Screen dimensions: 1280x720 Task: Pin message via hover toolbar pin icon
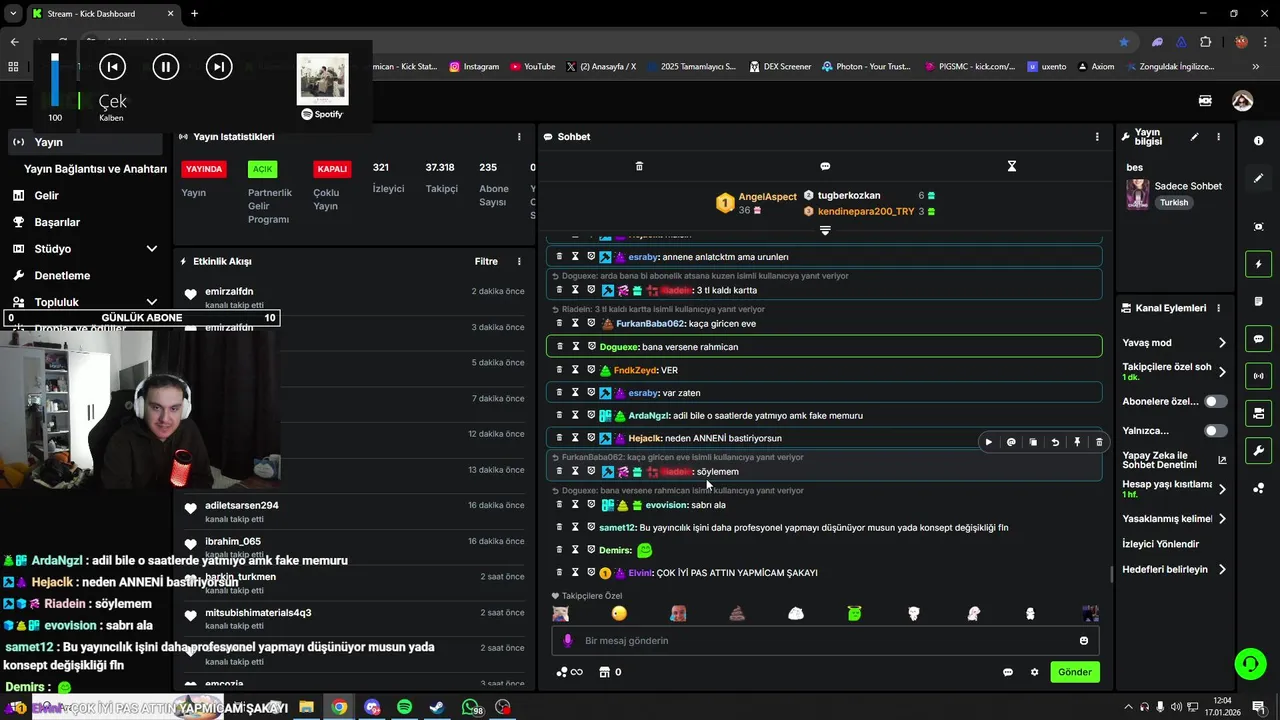coord(1077,442)
